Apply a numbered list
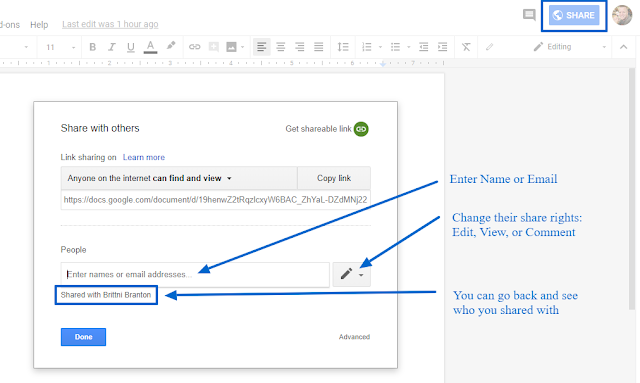The width and height of the screenshot is (640, 383). [367, 47]
